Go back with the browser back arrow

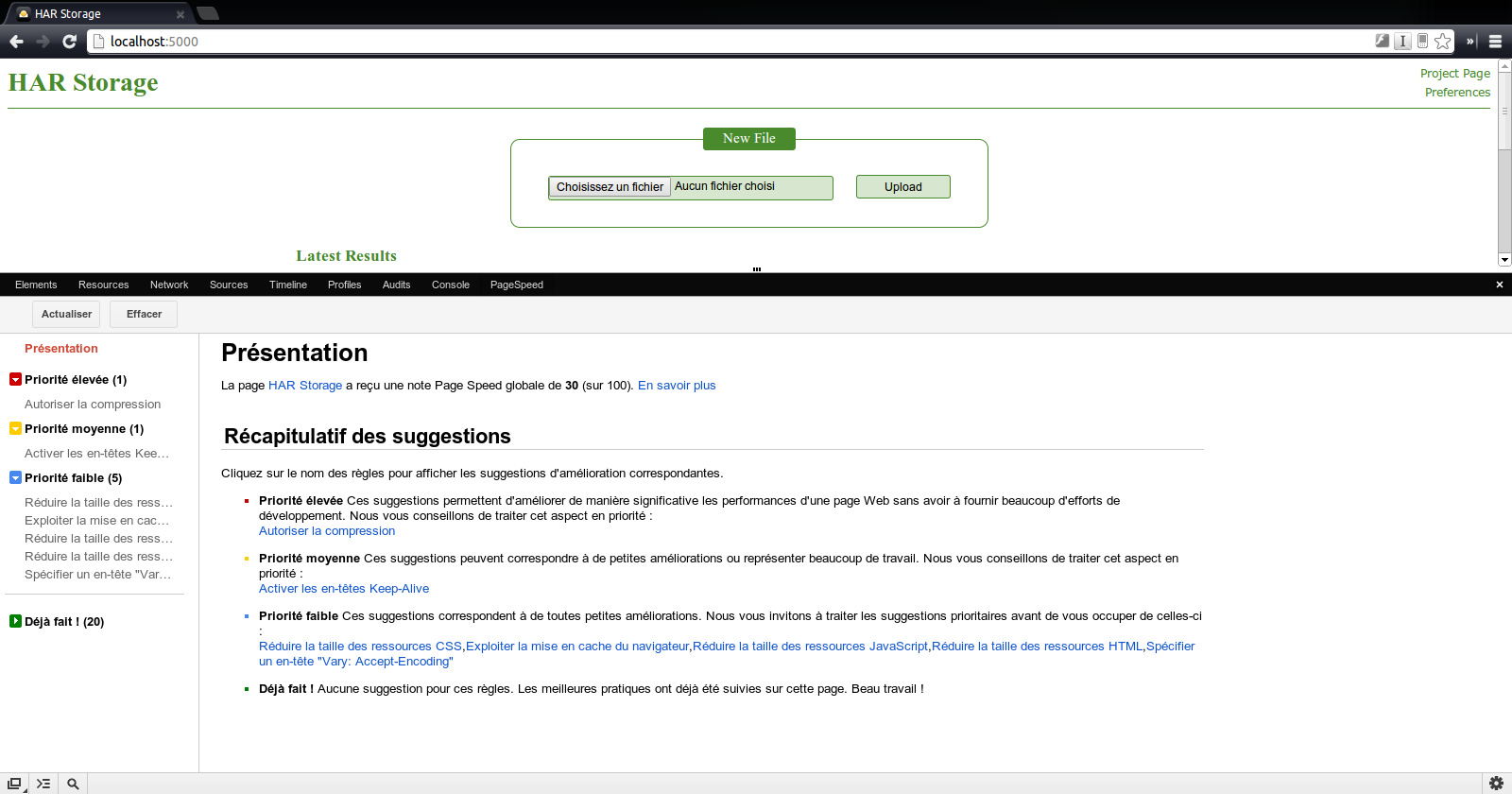click(x=16, y=42)
